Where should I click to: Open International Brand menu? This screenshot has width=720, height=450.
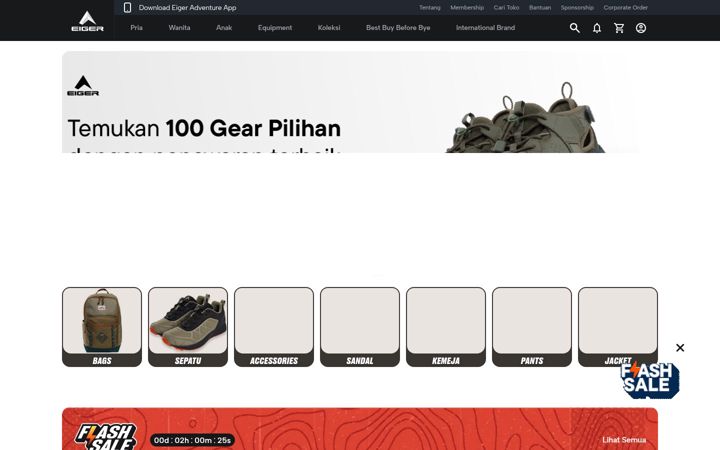pyautogui.click(x=485, y=28)
